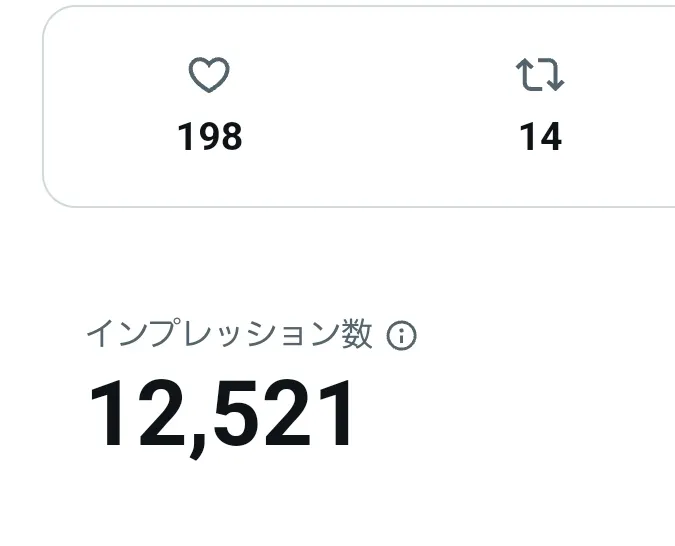Open the impressions info circle icon

click(x=401, y=335)
